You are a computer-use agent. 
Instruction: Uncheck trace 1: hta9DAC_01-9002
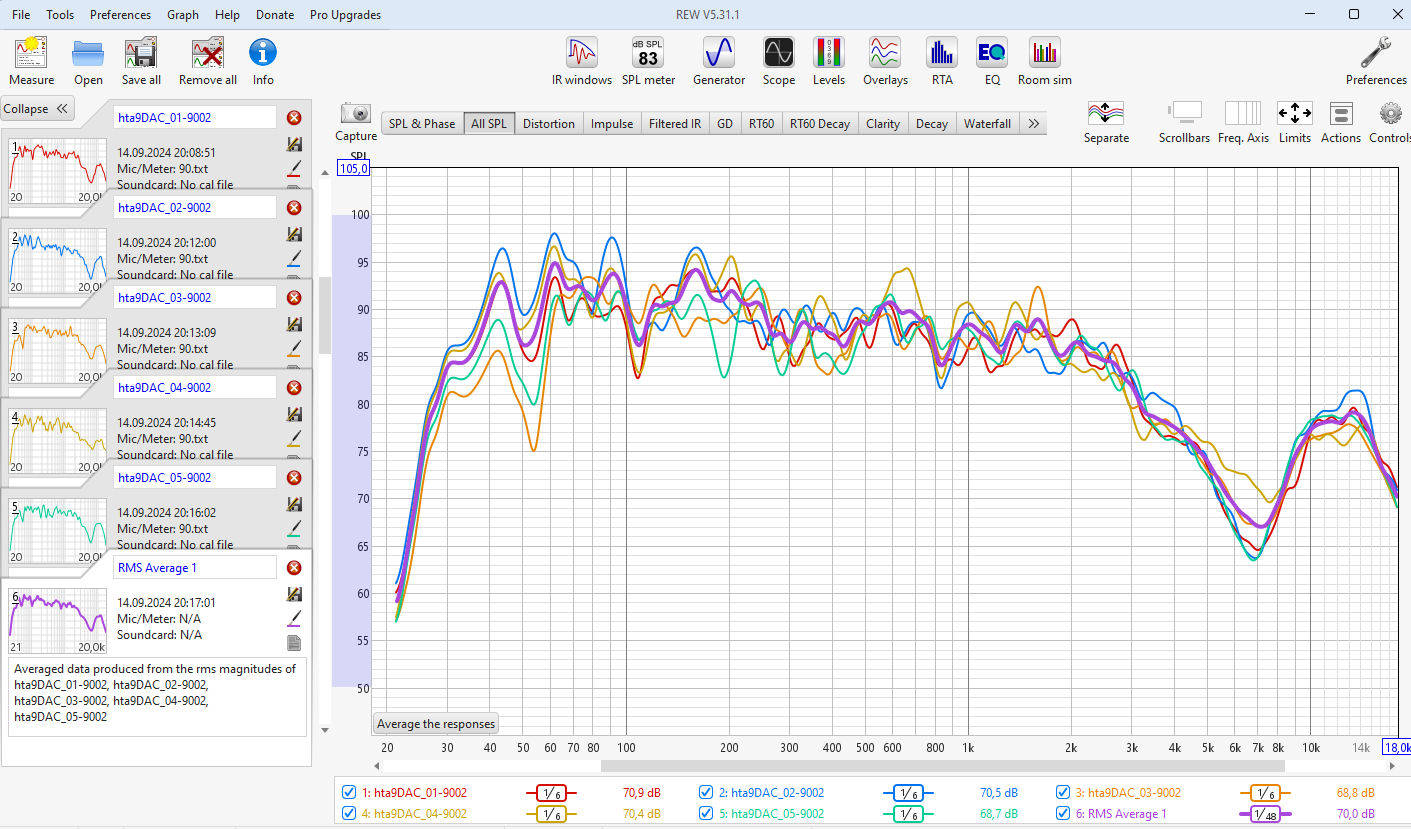(349, 792)
